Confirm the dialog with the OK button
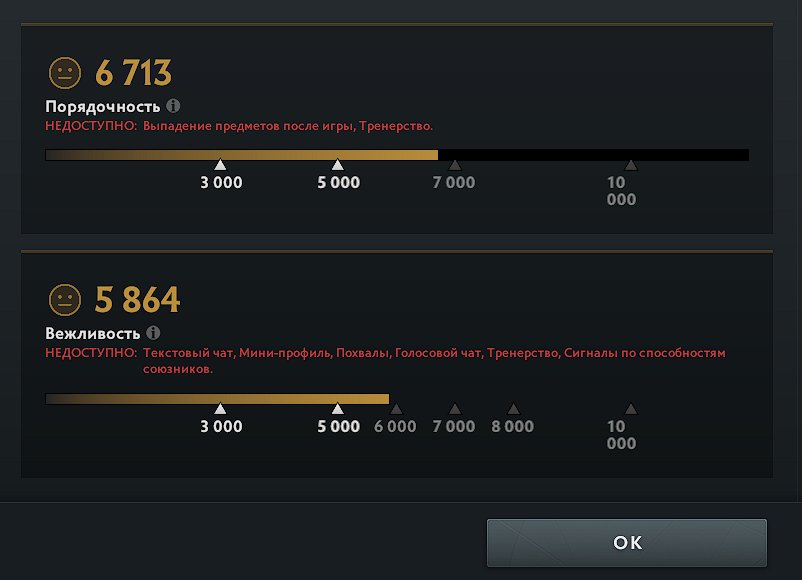 click(627, 543)
